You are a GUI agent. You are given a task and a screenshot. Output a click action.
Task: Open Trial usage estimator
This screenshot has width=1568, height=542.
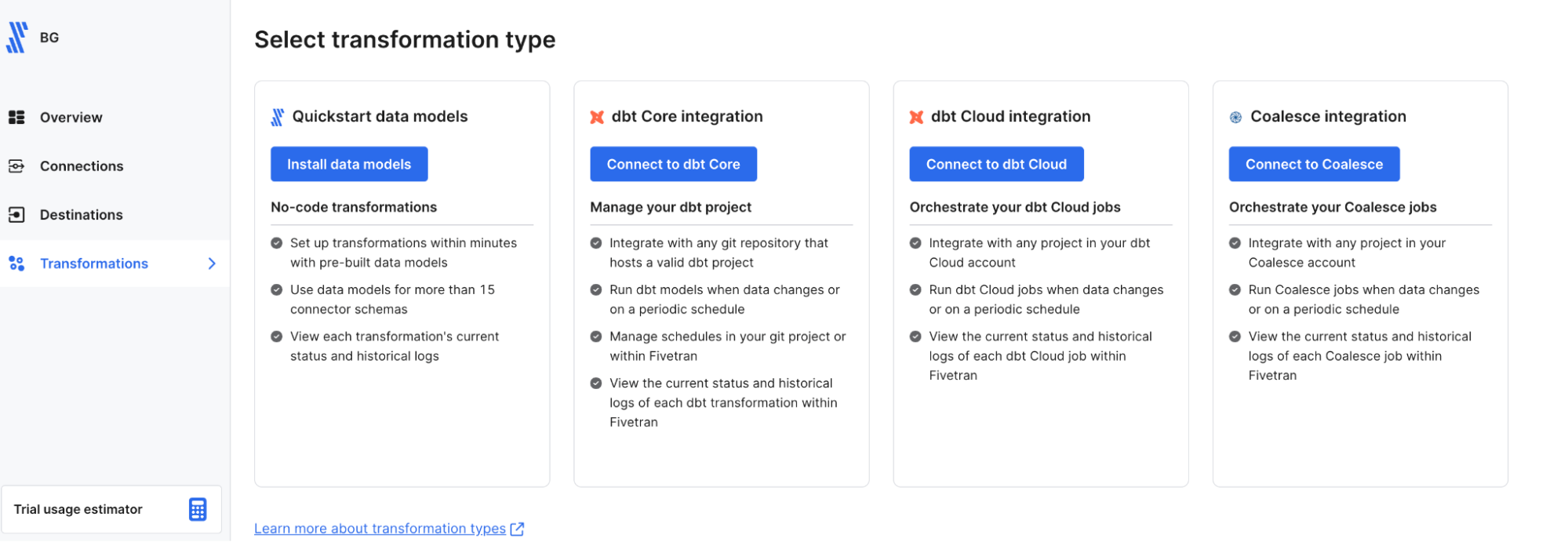coord(111,510)
